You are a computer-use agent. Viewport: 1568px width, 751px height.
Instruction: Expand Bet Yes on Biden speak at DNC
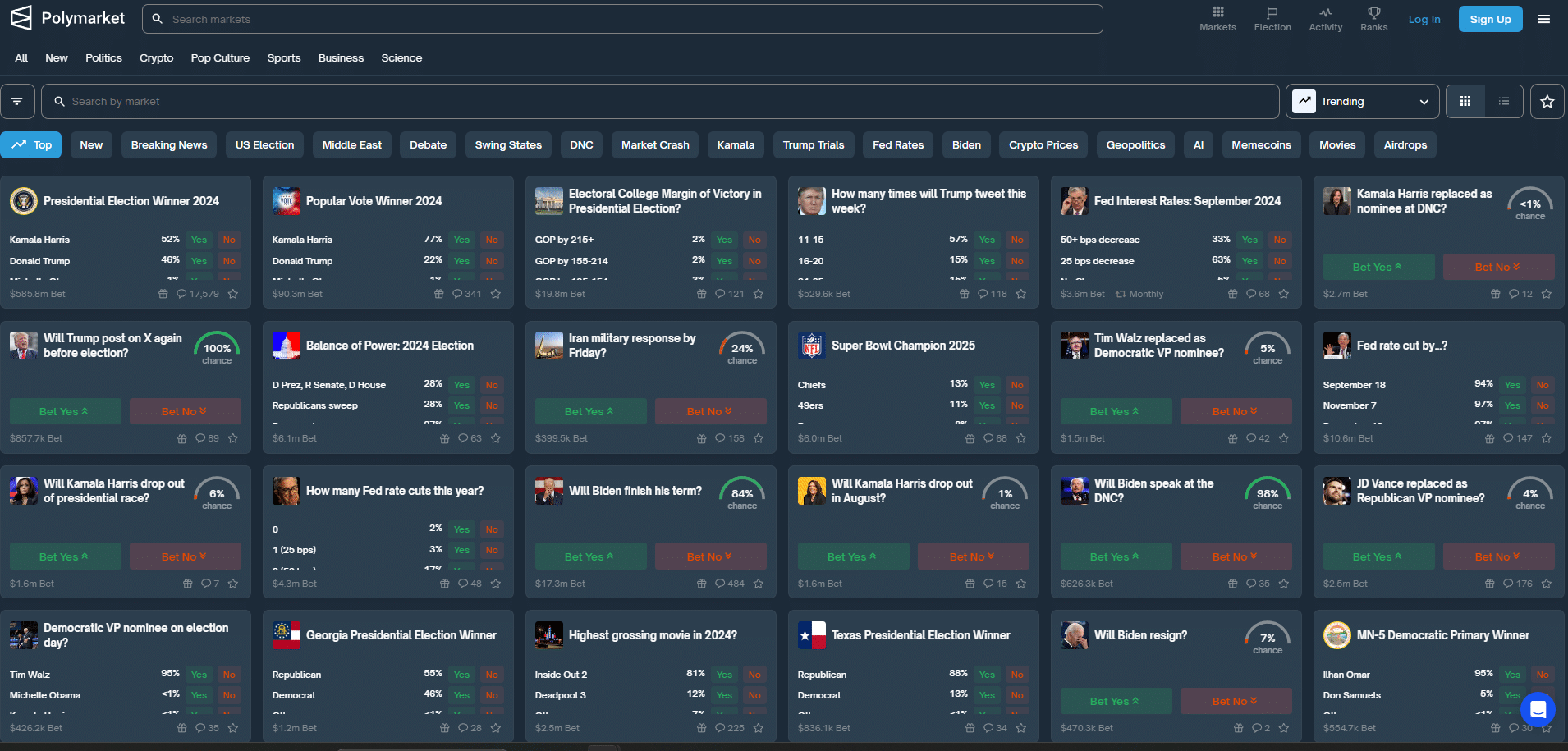click(x=1116, y=556)
